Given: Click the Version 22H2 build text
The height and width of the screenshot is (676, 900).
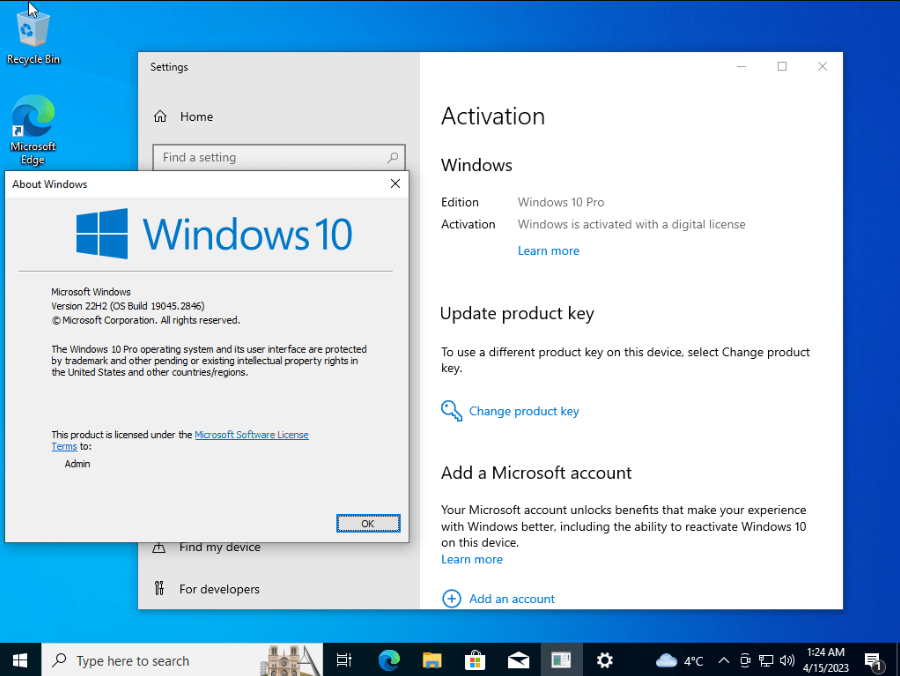Looking at the screenshot, I should pos(127,306).
